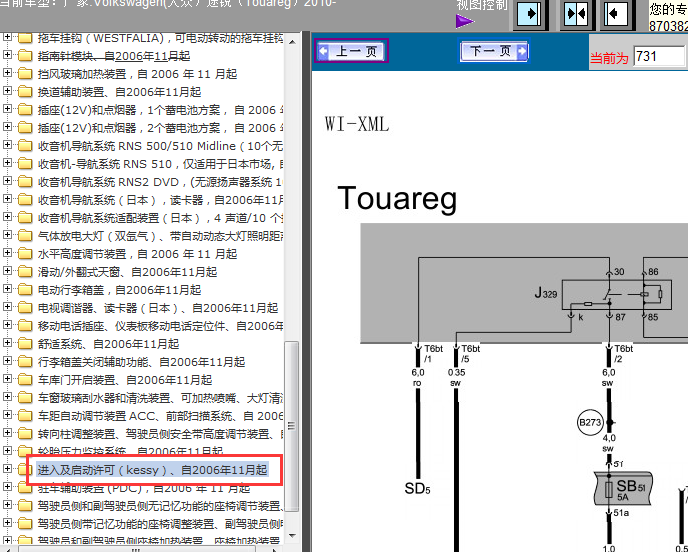Click the B273 connection circle in diagram

590,423
